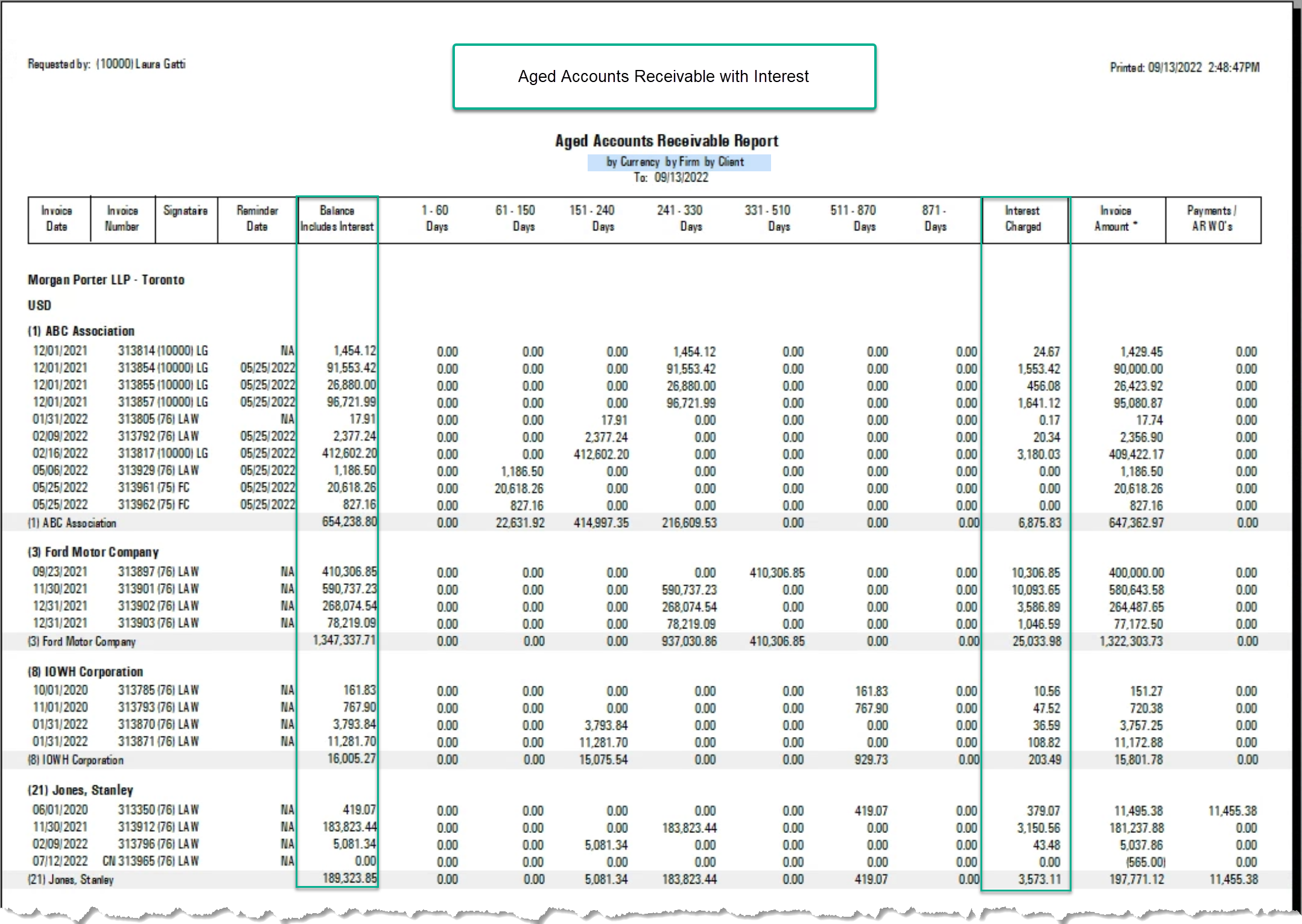Image resolution: width=1302 pixels, height=924 pixels.
Task: Select the (21) Jones, Stanley heading
Action: tap(80, 790)
